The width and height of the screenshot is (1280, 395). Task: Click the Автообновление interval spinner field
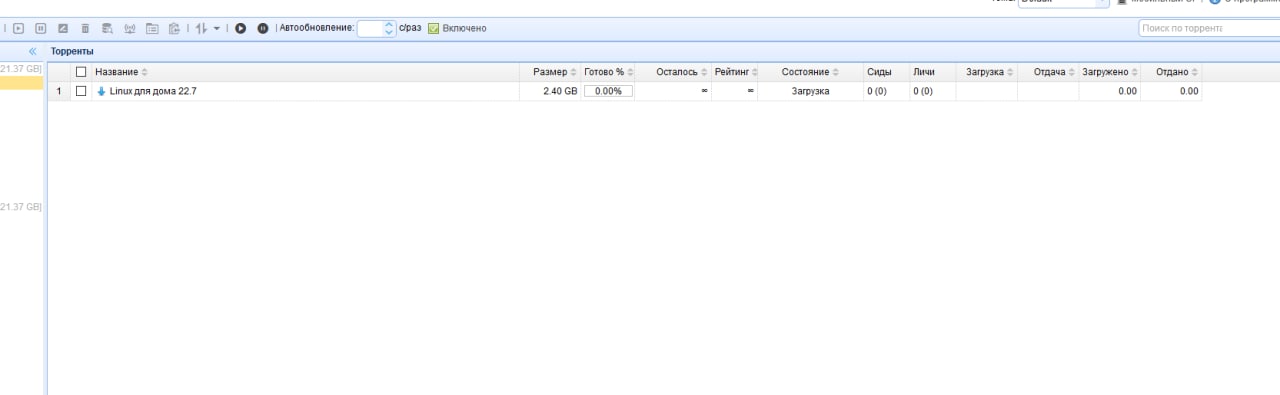click(x=377, y=28)
